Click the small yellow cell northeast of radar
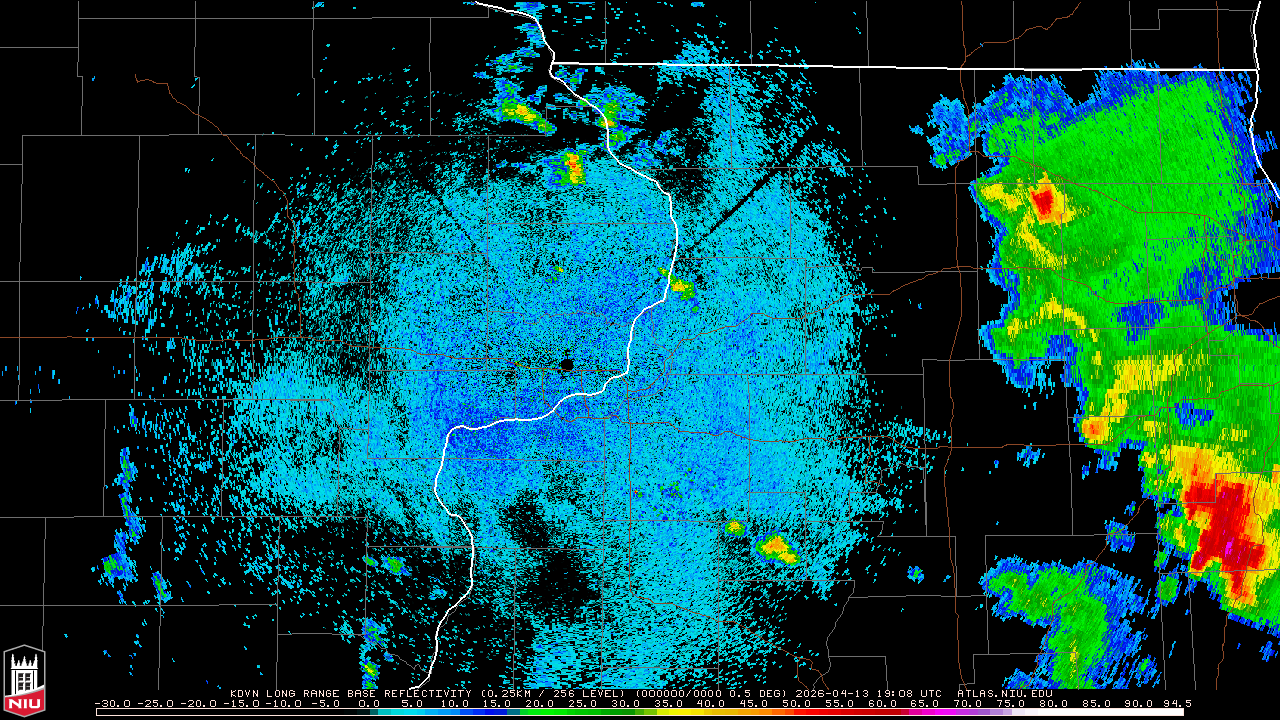Viewport: 1280px width, 720px height. [x=680, y=286]
